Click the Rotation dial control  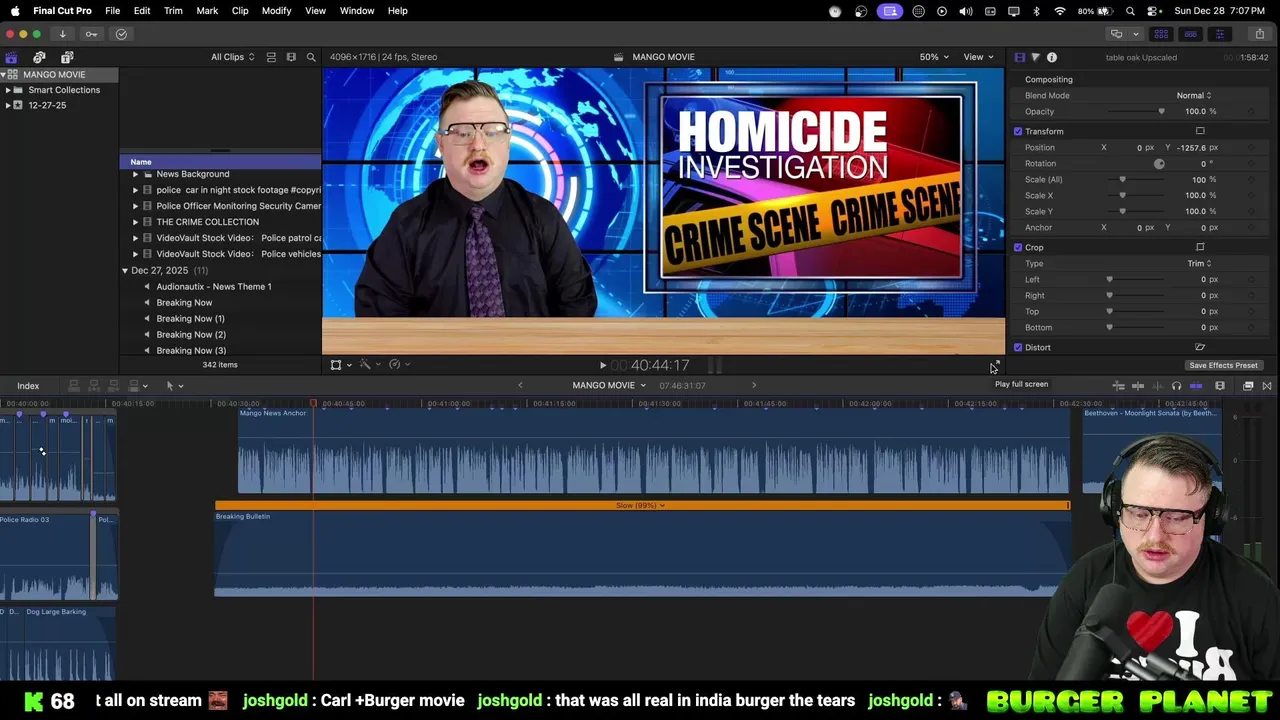1159,163
